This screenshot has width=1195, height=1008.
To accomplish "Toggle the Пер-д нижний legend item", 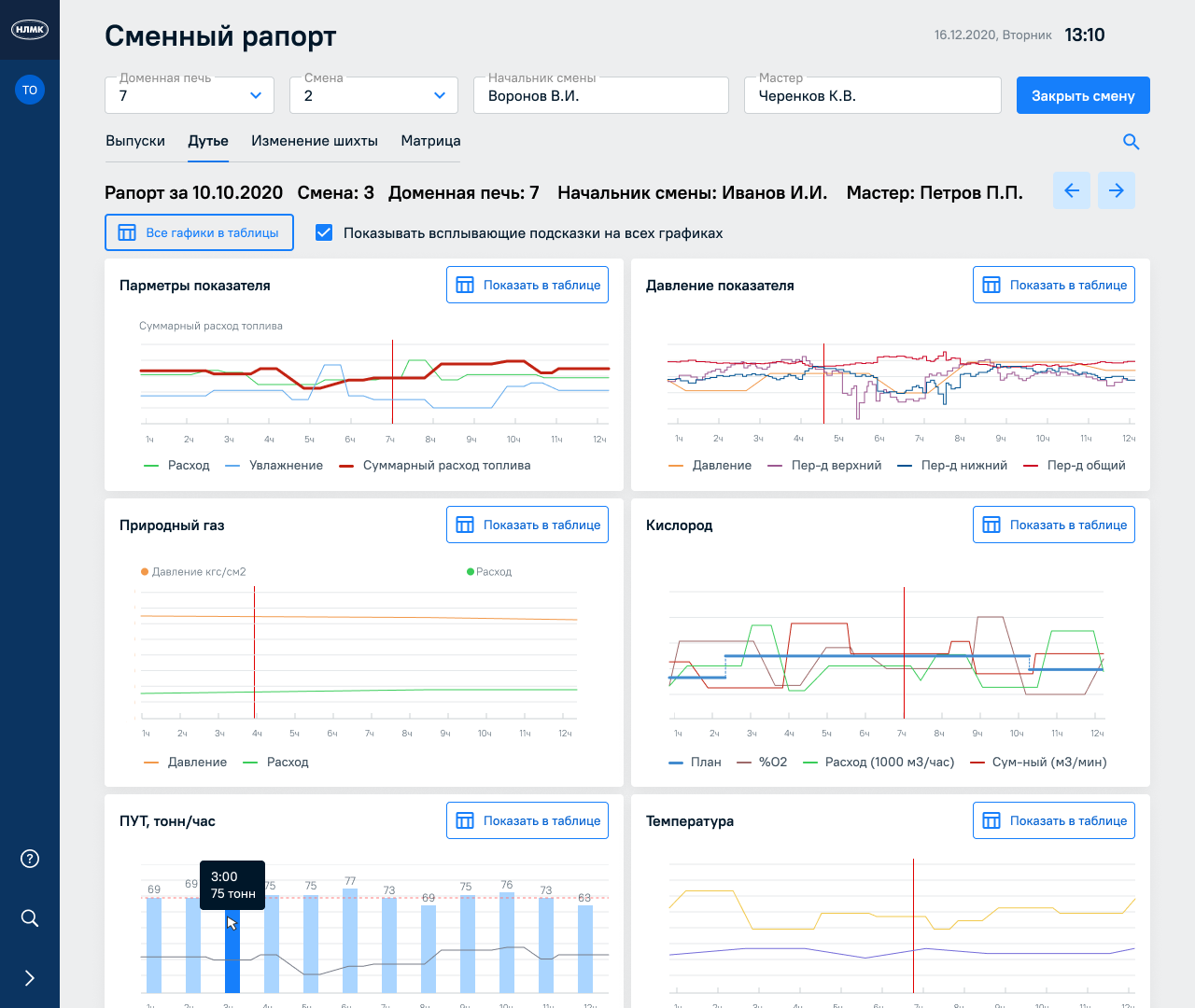I will point(952,465).
